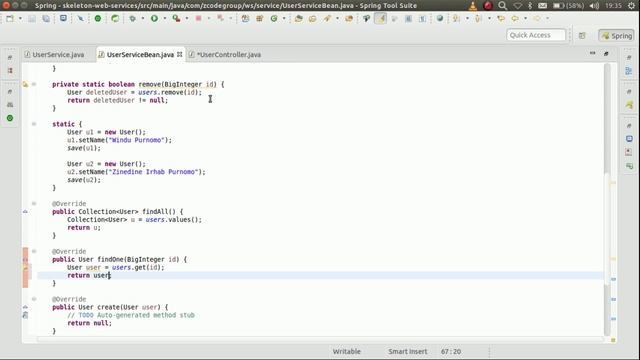Select the Spring perspective button
Screen dimensions: 640x360
[617, 36]
